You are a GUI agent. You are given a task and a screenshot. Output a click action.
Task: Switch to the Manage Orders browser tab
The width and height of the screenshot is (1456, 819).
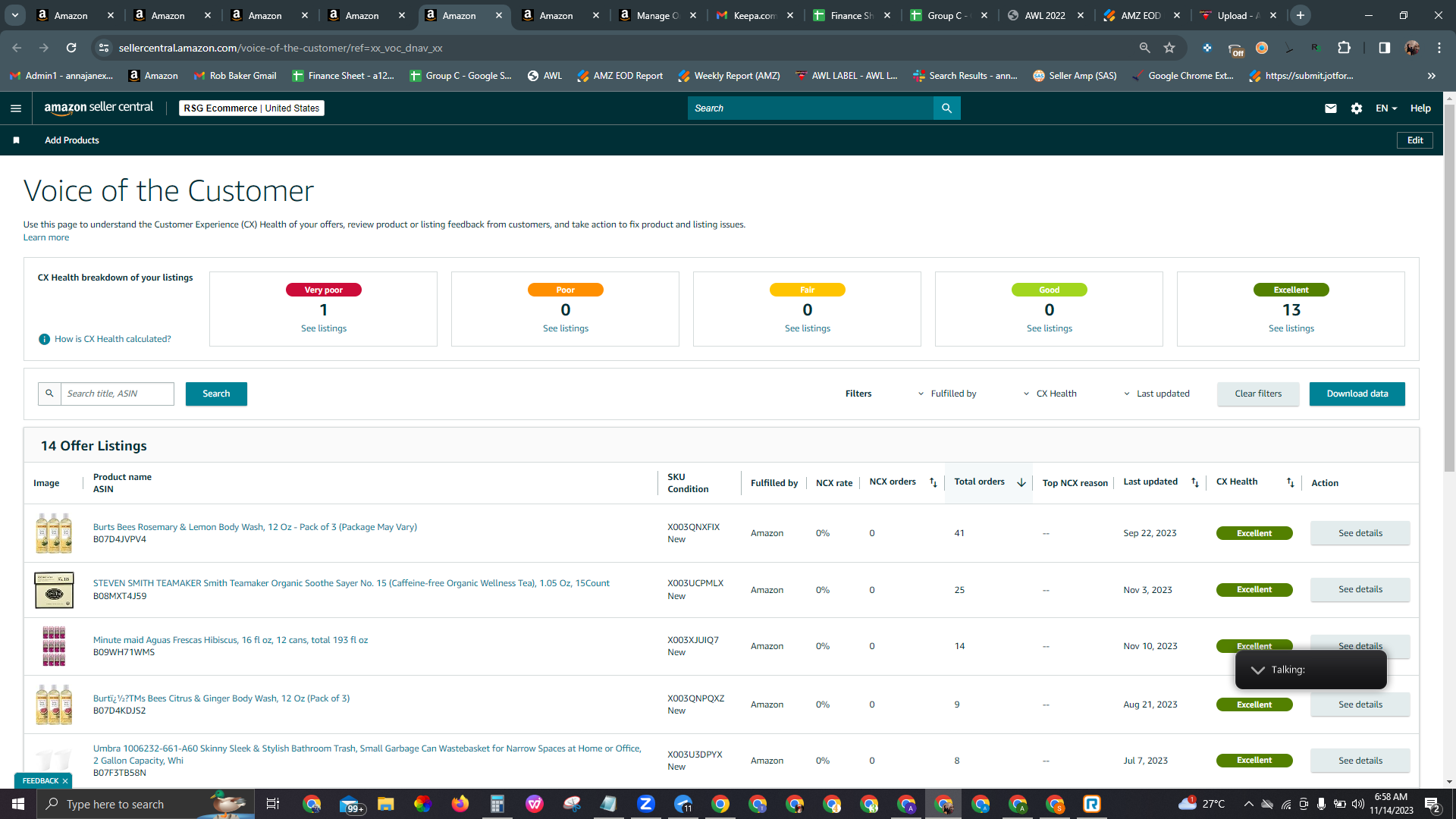(x=657, y=15)
